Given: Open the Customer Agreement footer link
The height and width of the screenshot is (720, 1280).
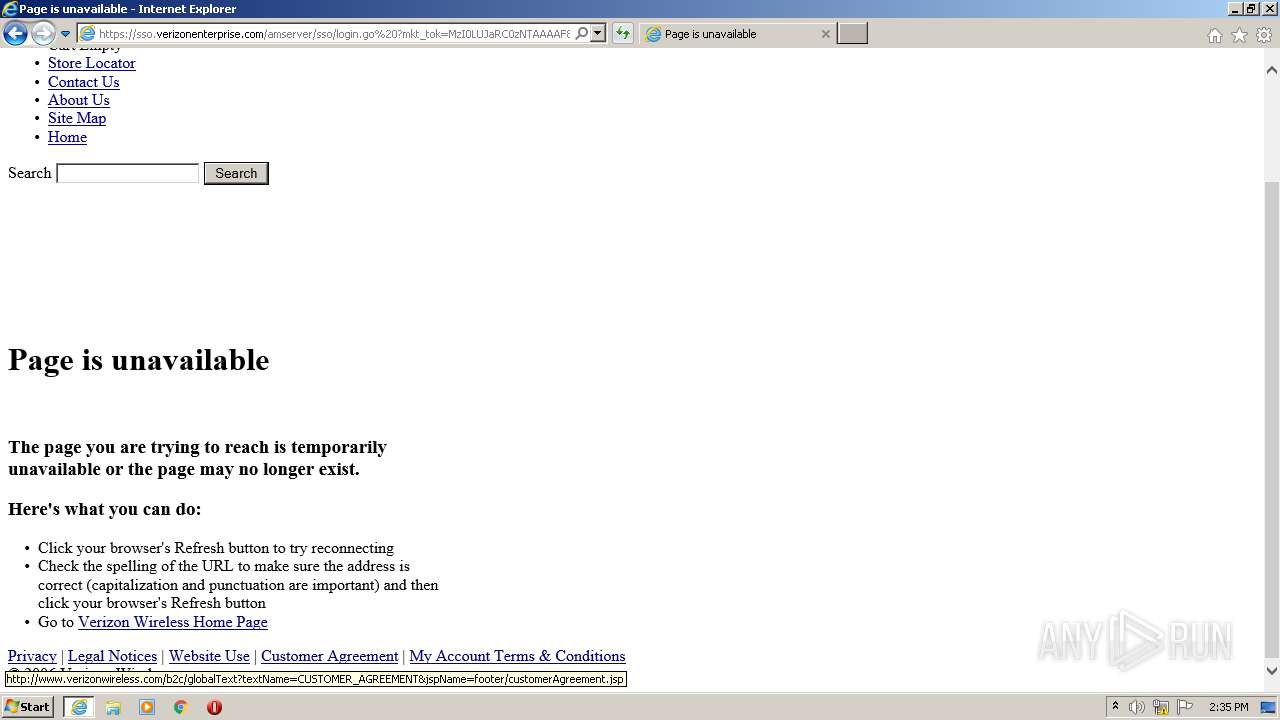Looking at the screenshot, I should point(329,656).
